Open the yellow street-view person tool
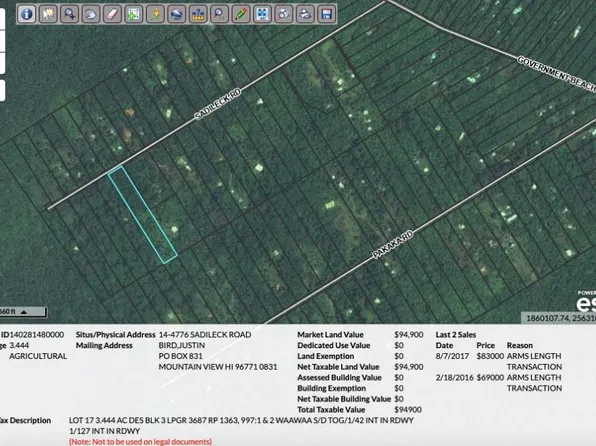The width and height of the screenshot is (596, 446). tap(155, 14)
